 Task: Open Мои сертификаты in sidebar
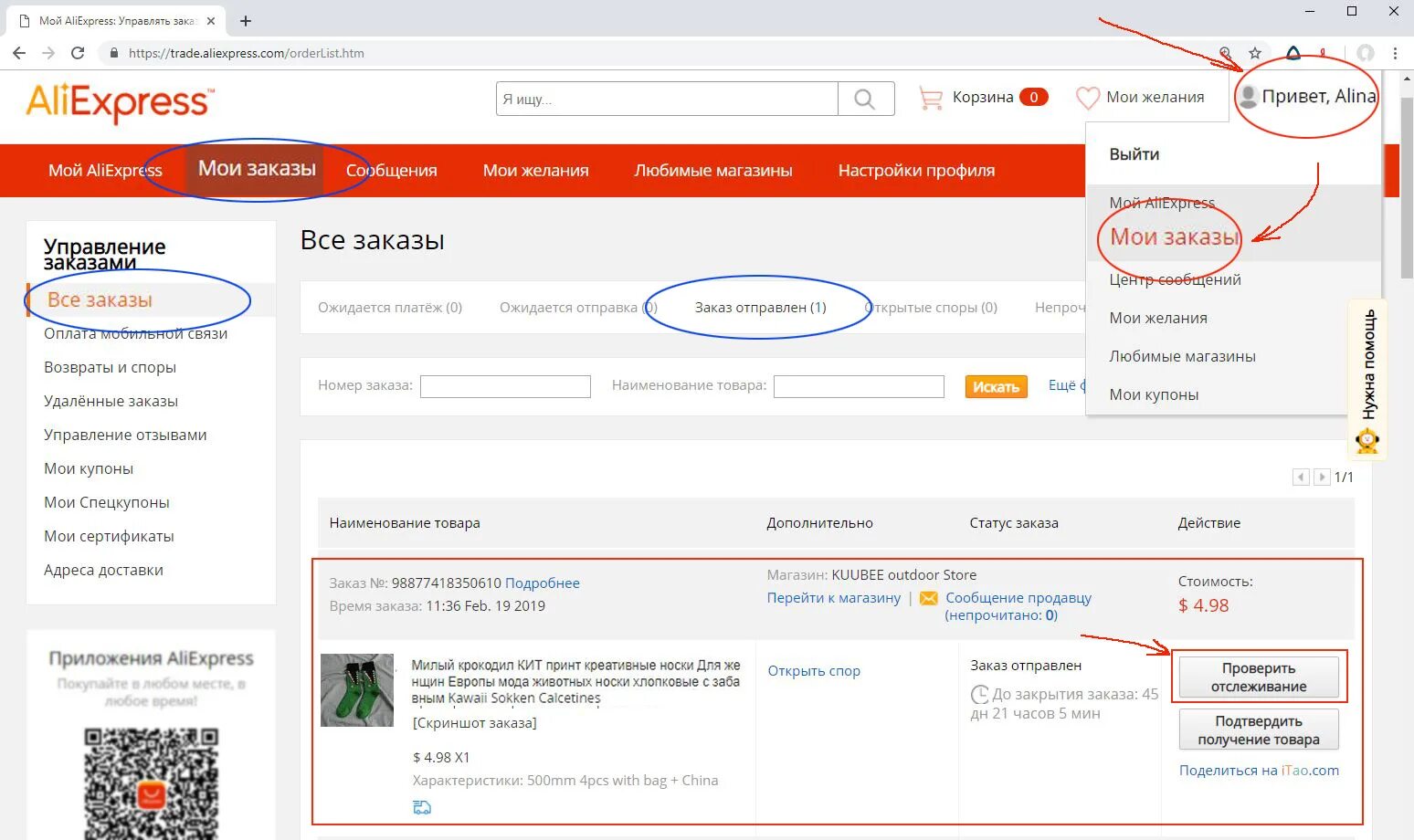tap(109, 536)
